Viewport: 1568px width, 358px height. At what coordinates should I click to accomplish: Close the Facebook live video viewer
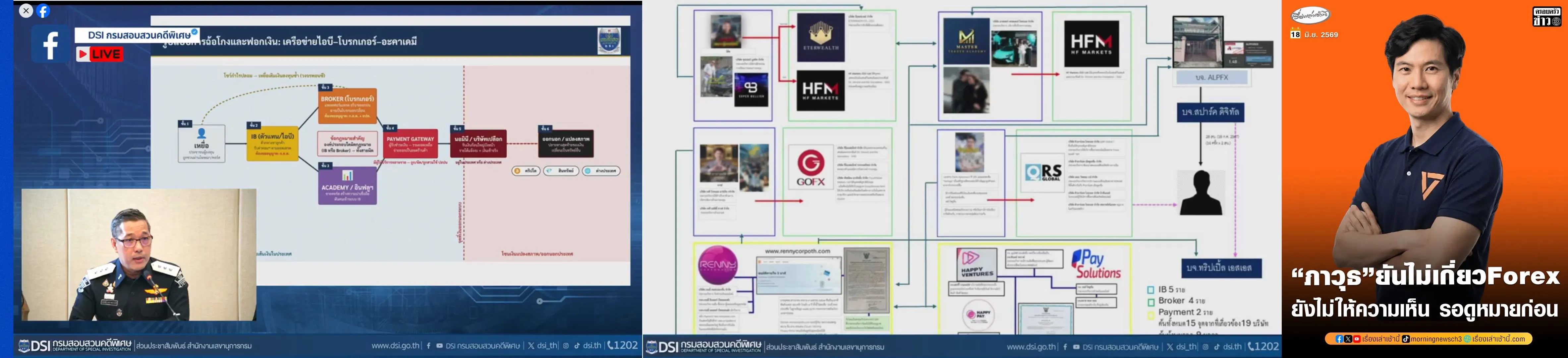click(x=26, y=10)
